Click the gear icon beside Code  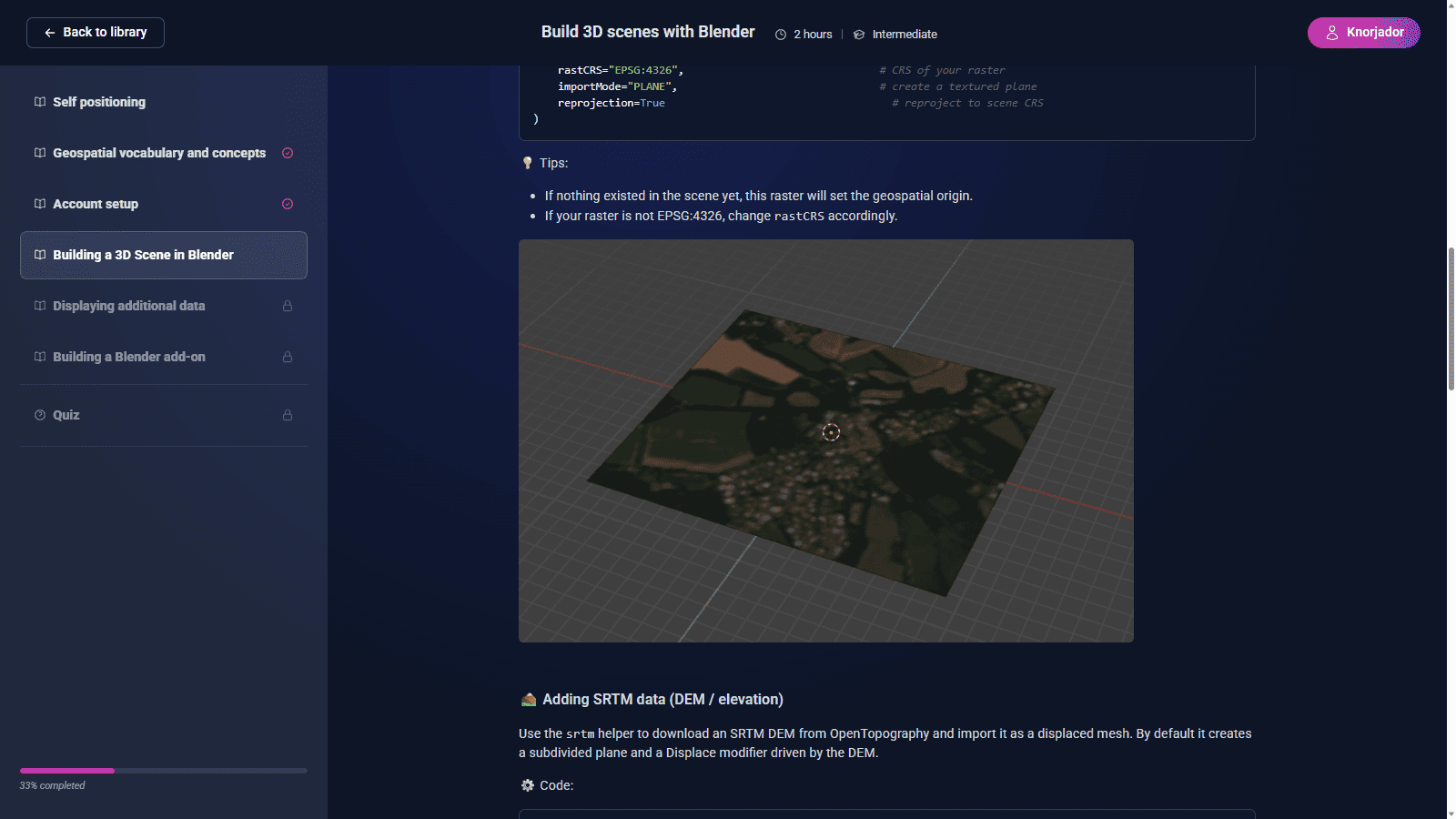pos(527,785)
